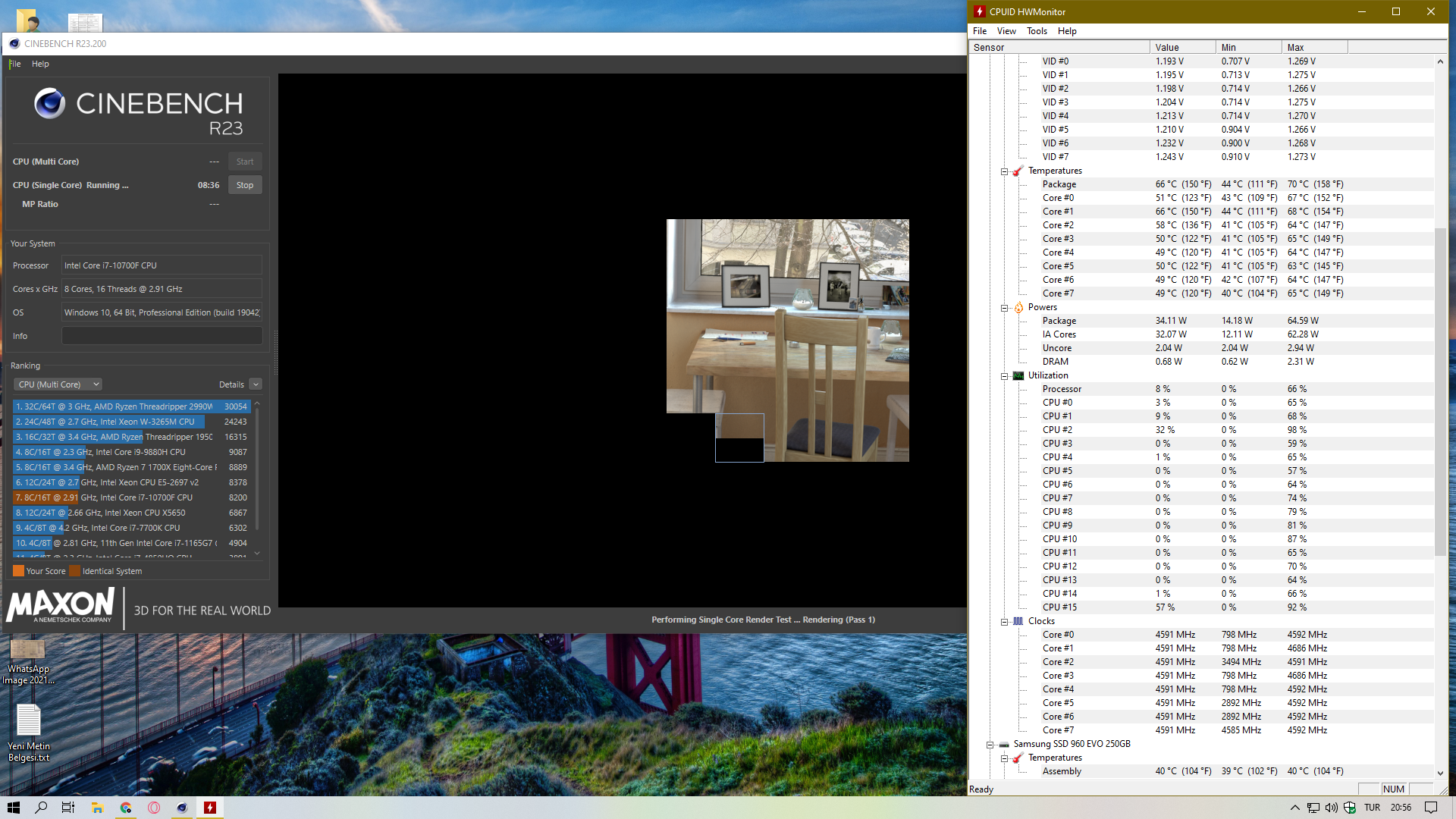Collapse the Samsung SSD 960 EVO node
This screenshot has width=1456, height=819.
pyautogui.click(x=990, y=745)
